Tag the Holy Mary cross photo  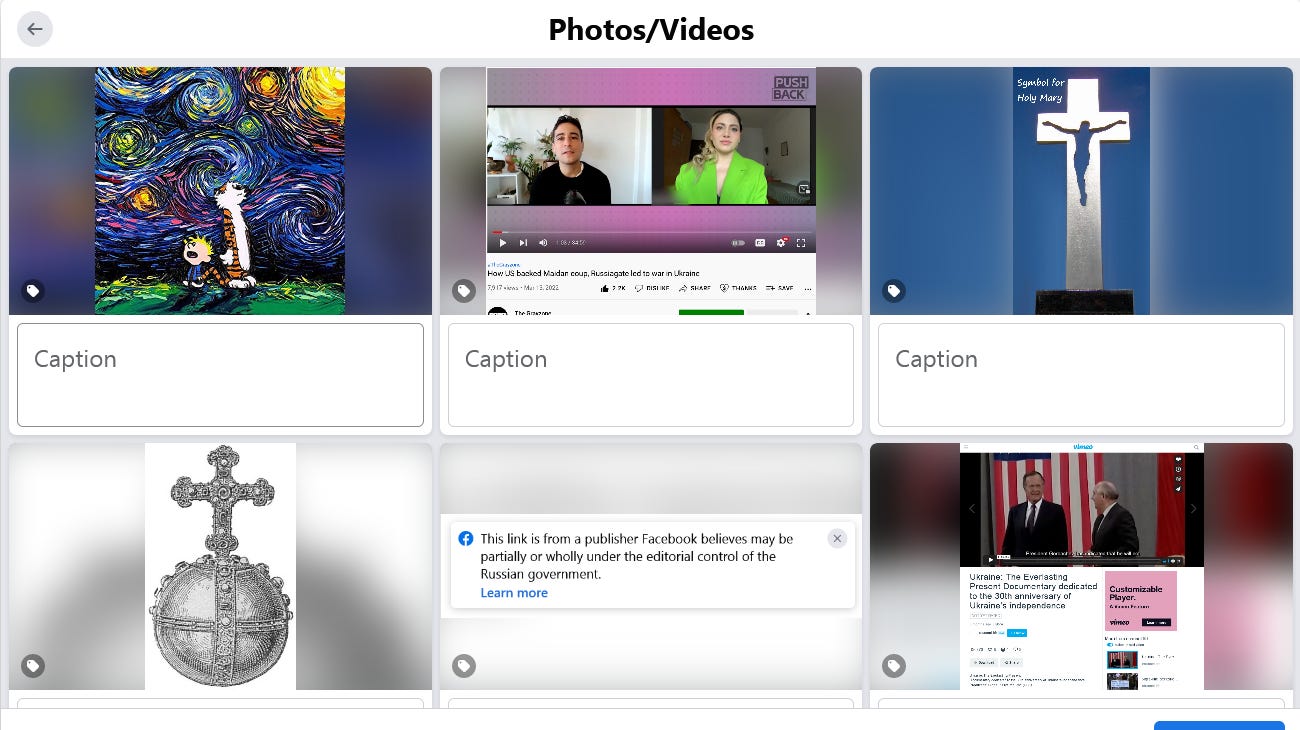894,291
